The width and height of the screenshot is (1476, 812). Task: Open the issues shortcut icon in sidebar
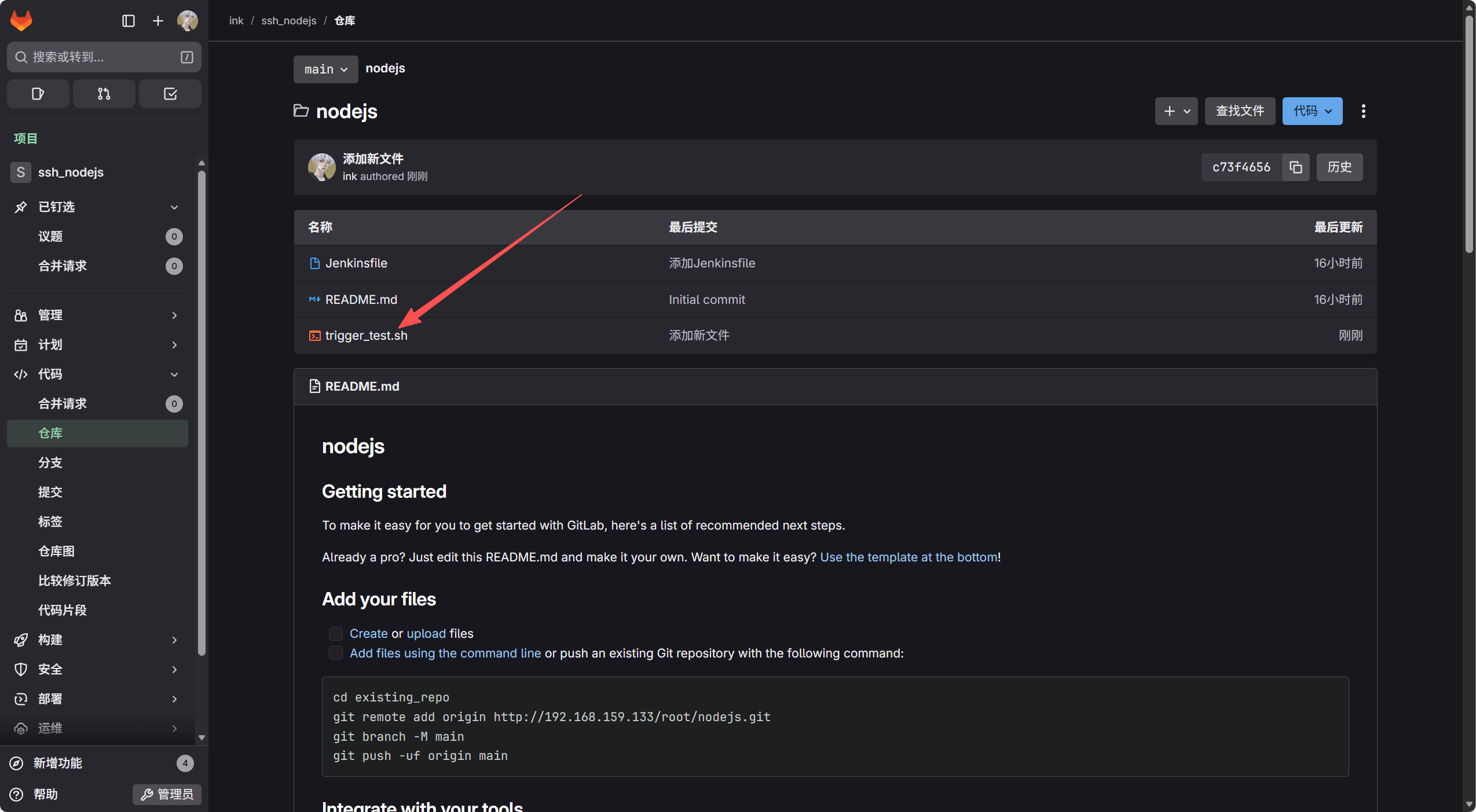click(38, 94)
